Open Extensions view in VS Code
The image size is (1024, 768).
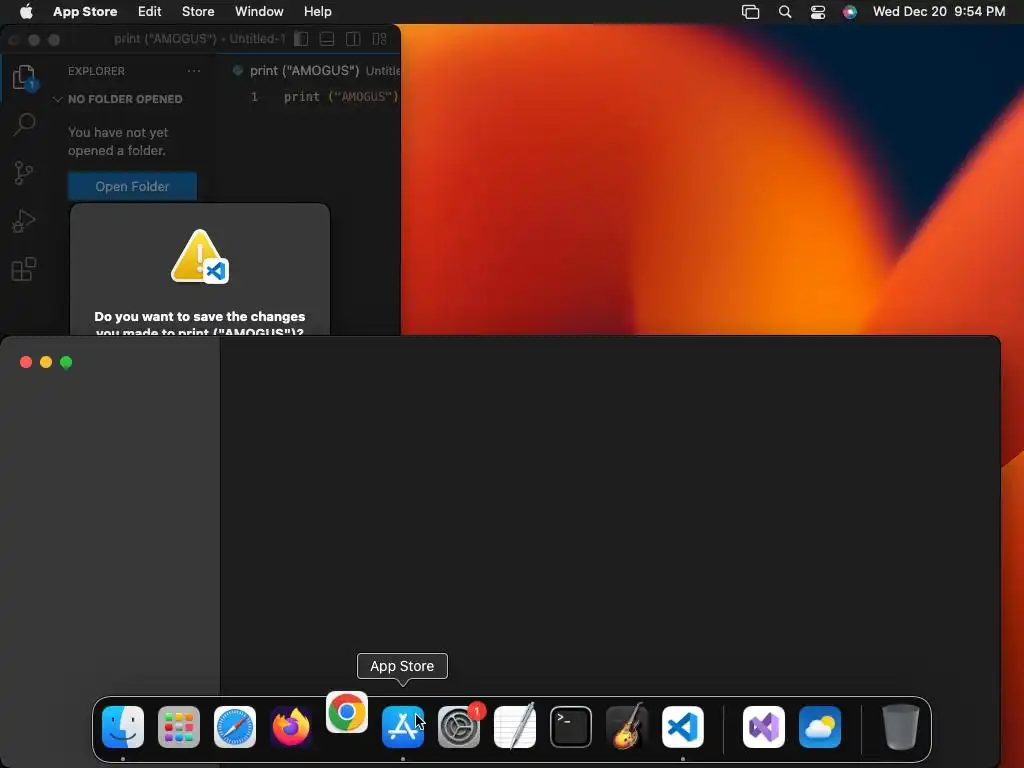click(x=24, y=269)
